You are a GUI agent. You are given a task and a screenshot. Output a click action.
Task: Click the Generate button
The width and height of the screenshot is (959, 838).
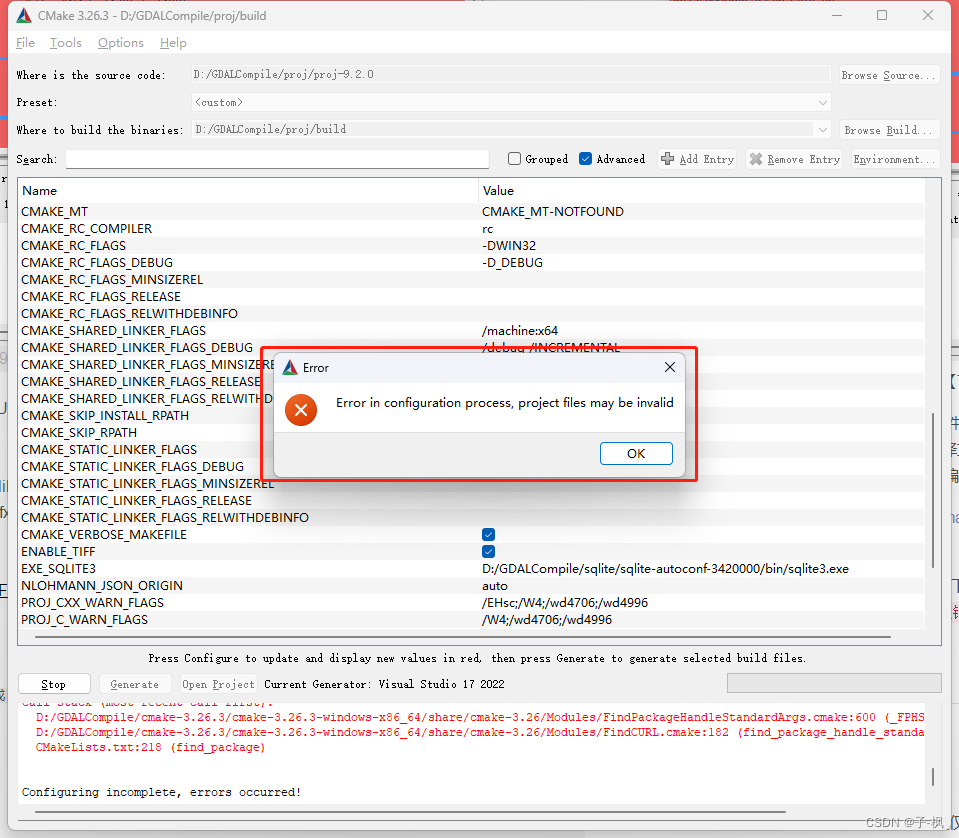(134, 684)
